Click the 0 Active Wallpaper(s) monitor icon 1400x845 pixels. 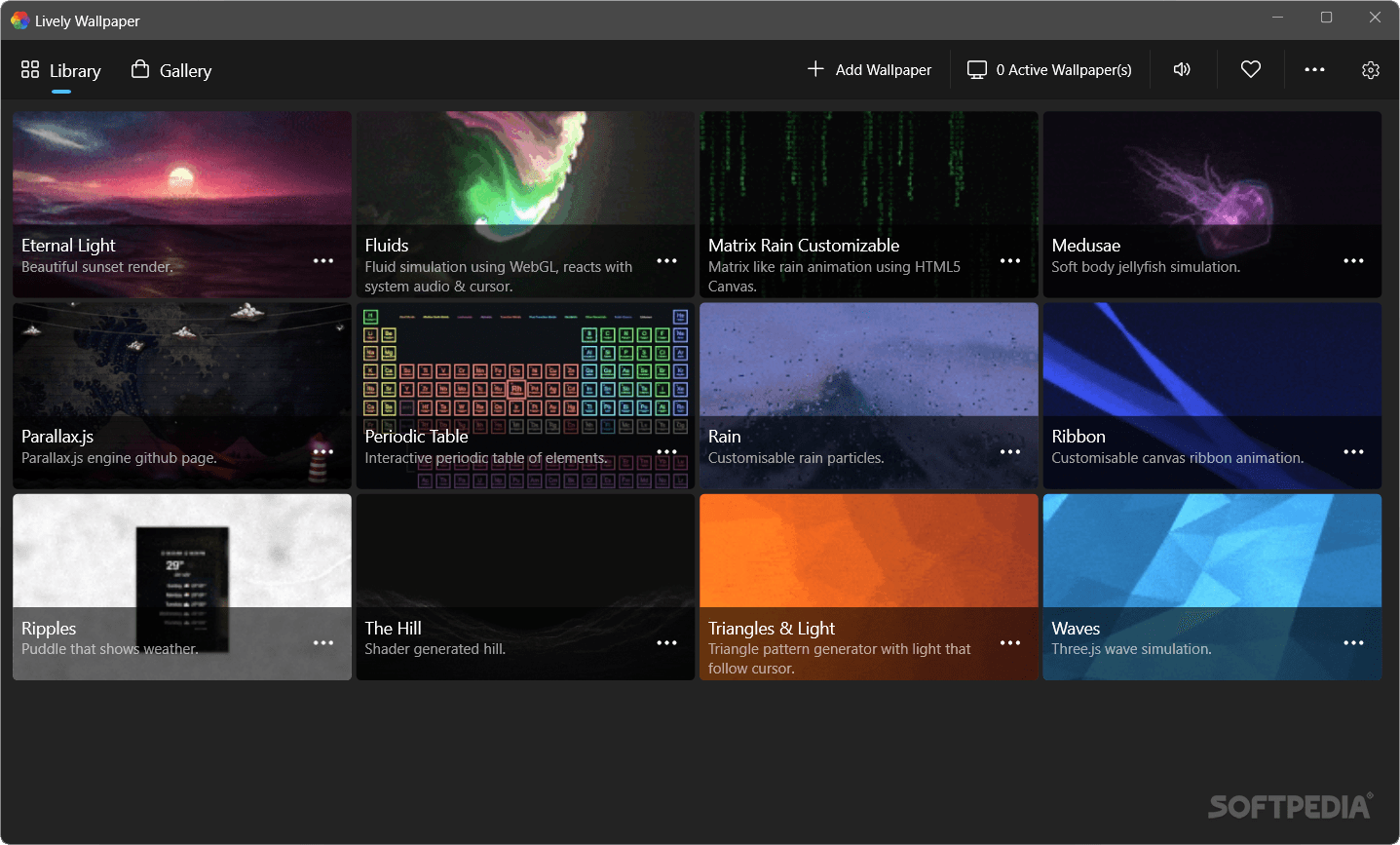pyautogui.click(x=975, y=69)
